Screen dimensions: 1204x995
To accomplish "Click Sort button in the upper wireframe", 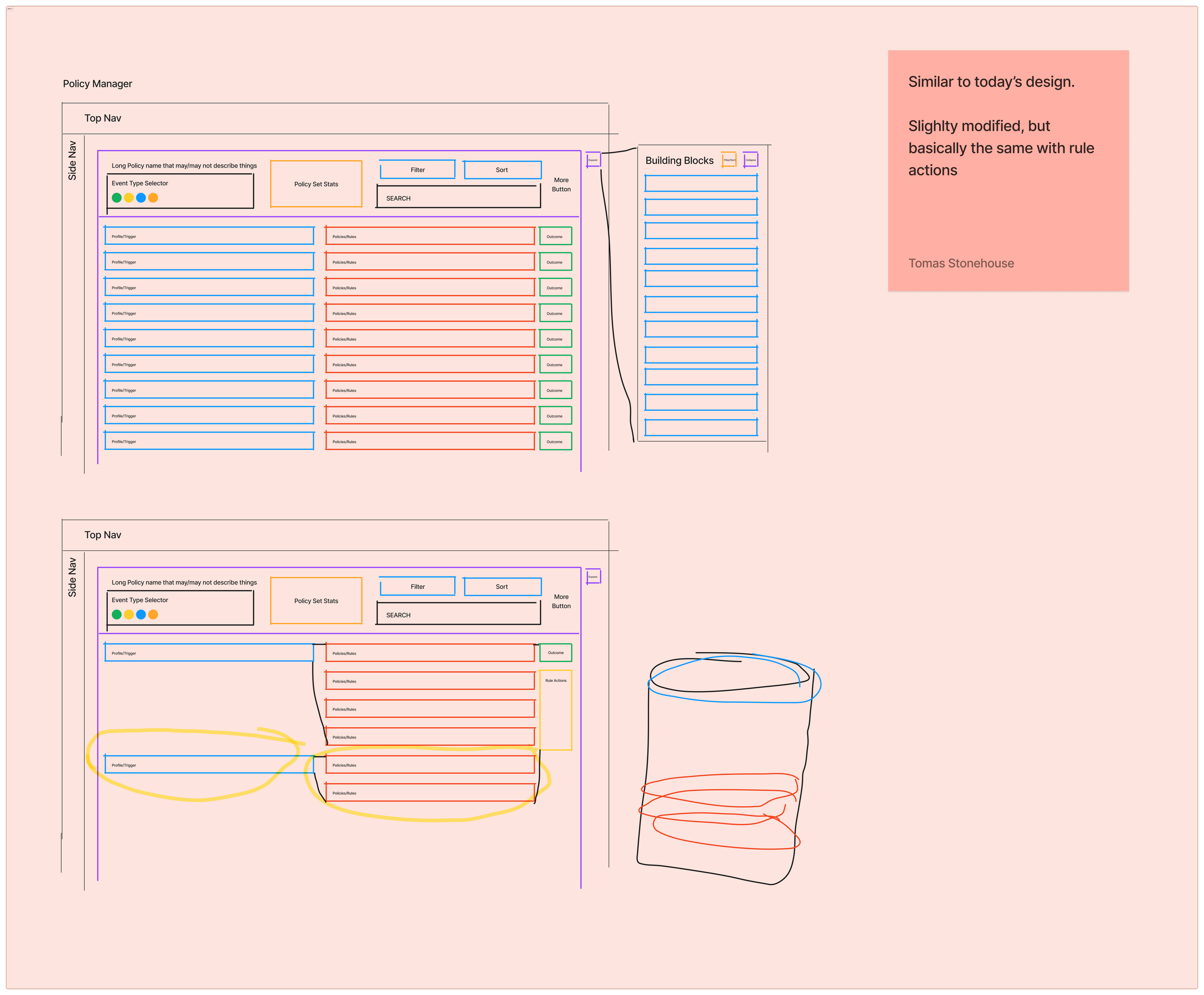I will click(502, 170).
